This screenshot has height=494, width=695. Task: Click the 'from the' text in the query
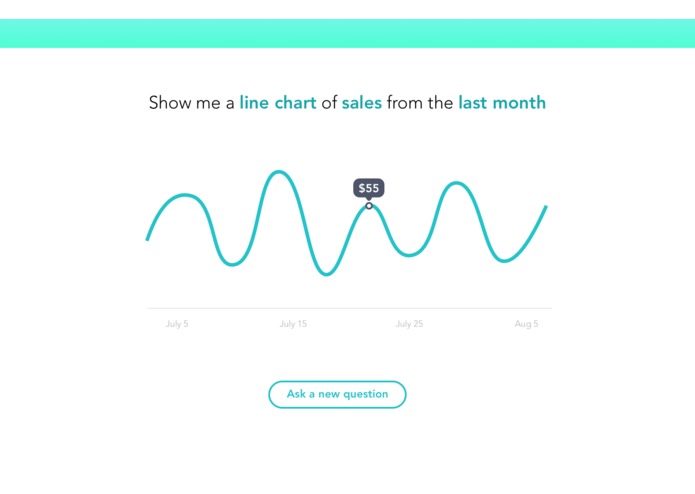(420, 103)
